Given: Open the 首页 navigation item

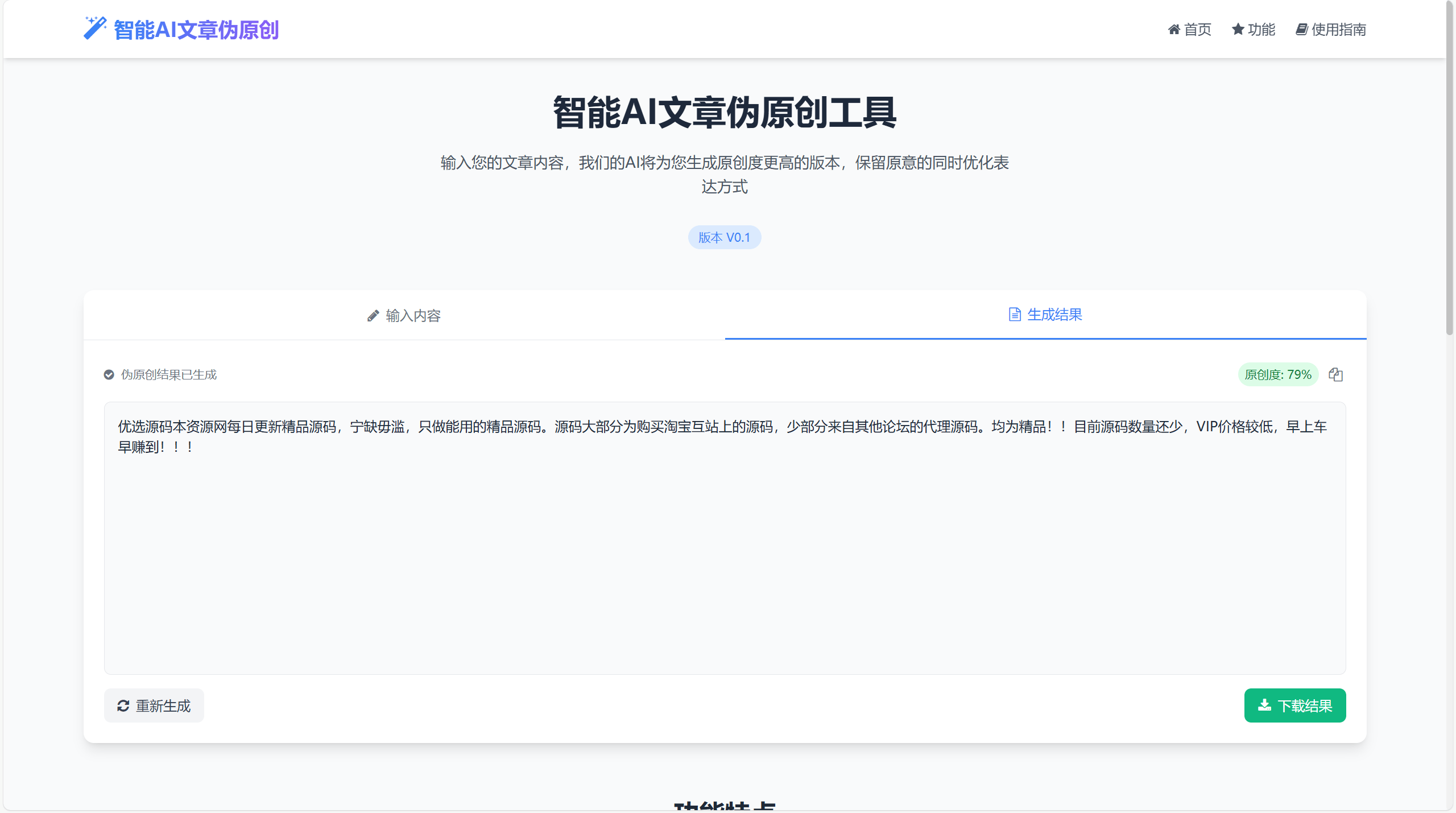Looking at the screenshot, I should (1190, 30).
